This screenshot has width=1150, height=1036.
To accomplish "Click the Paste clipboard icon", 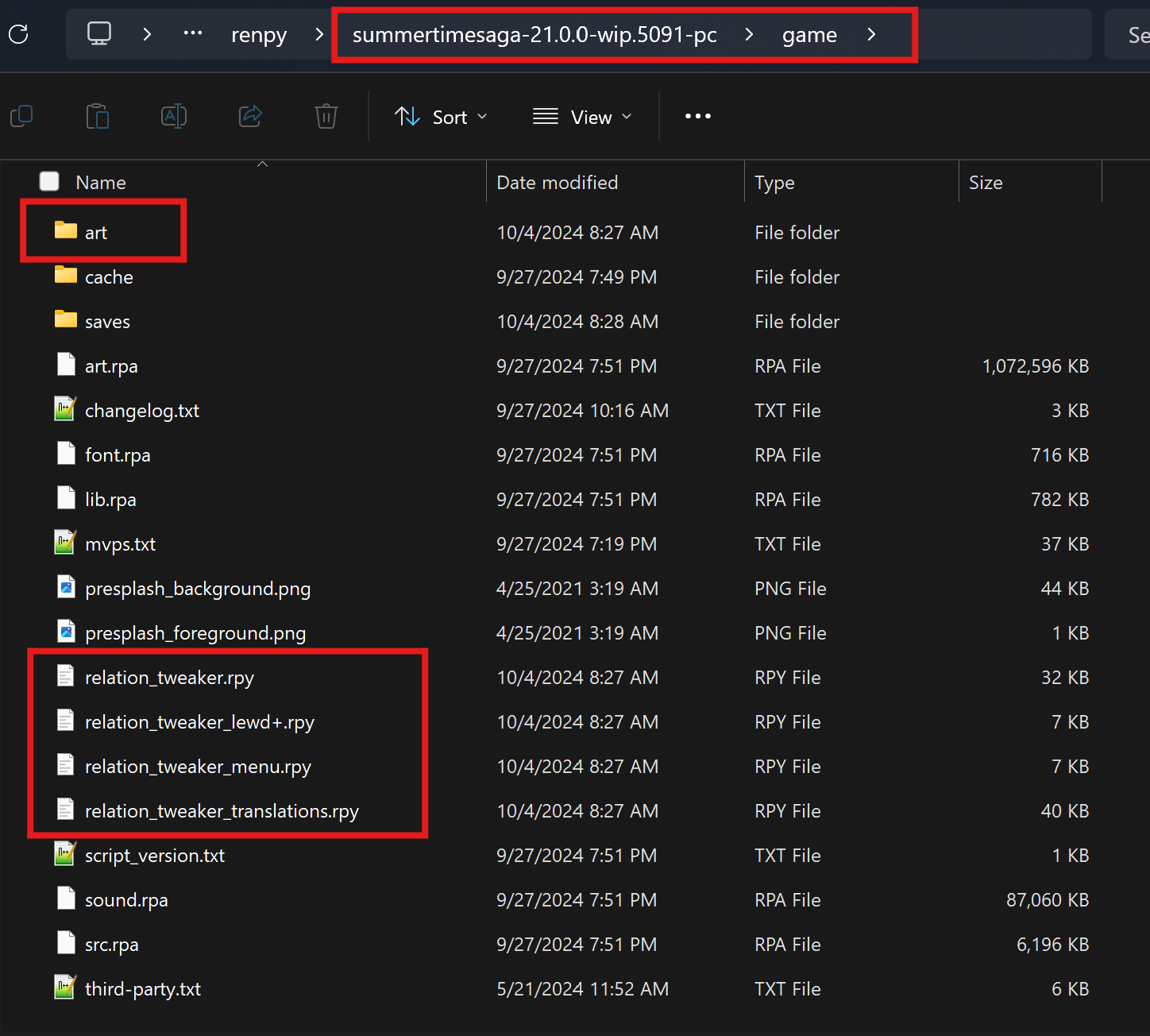I will (98, 117).
